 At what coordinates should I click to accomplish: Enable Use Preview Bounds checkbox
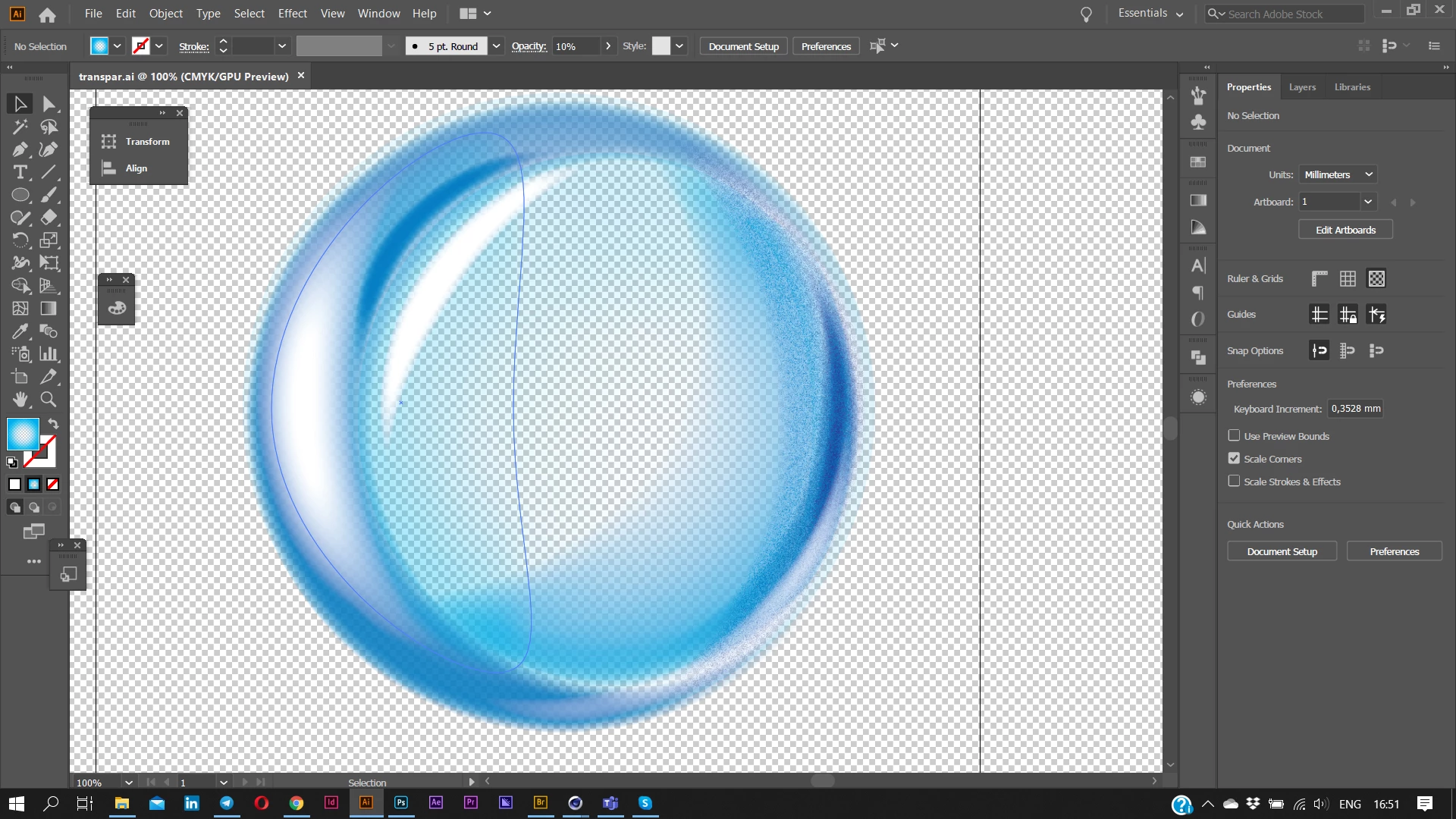1234,436
